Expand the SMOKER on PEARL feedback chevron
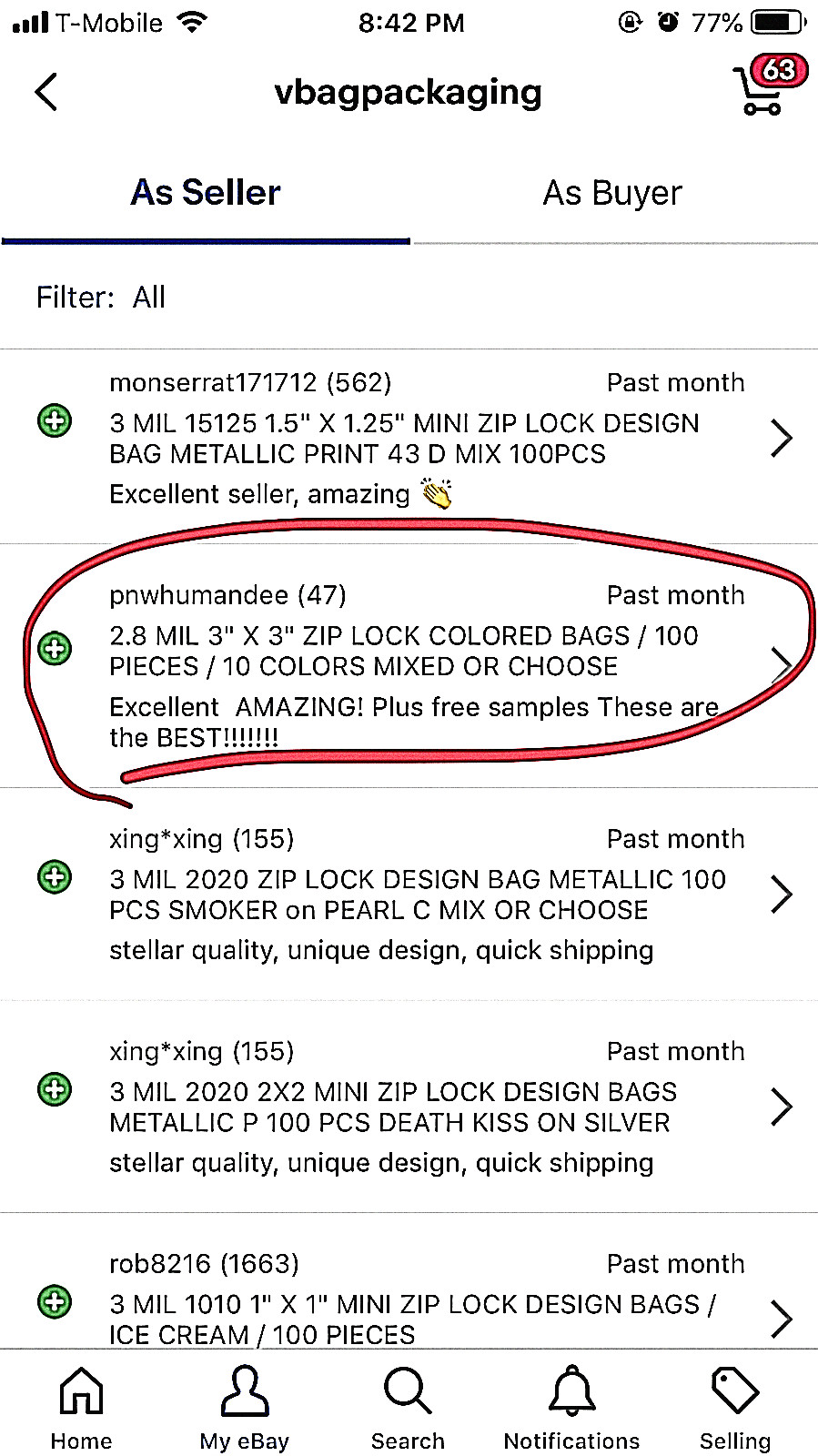This screenshot has width=818, height=1456. tap(781, 895)
